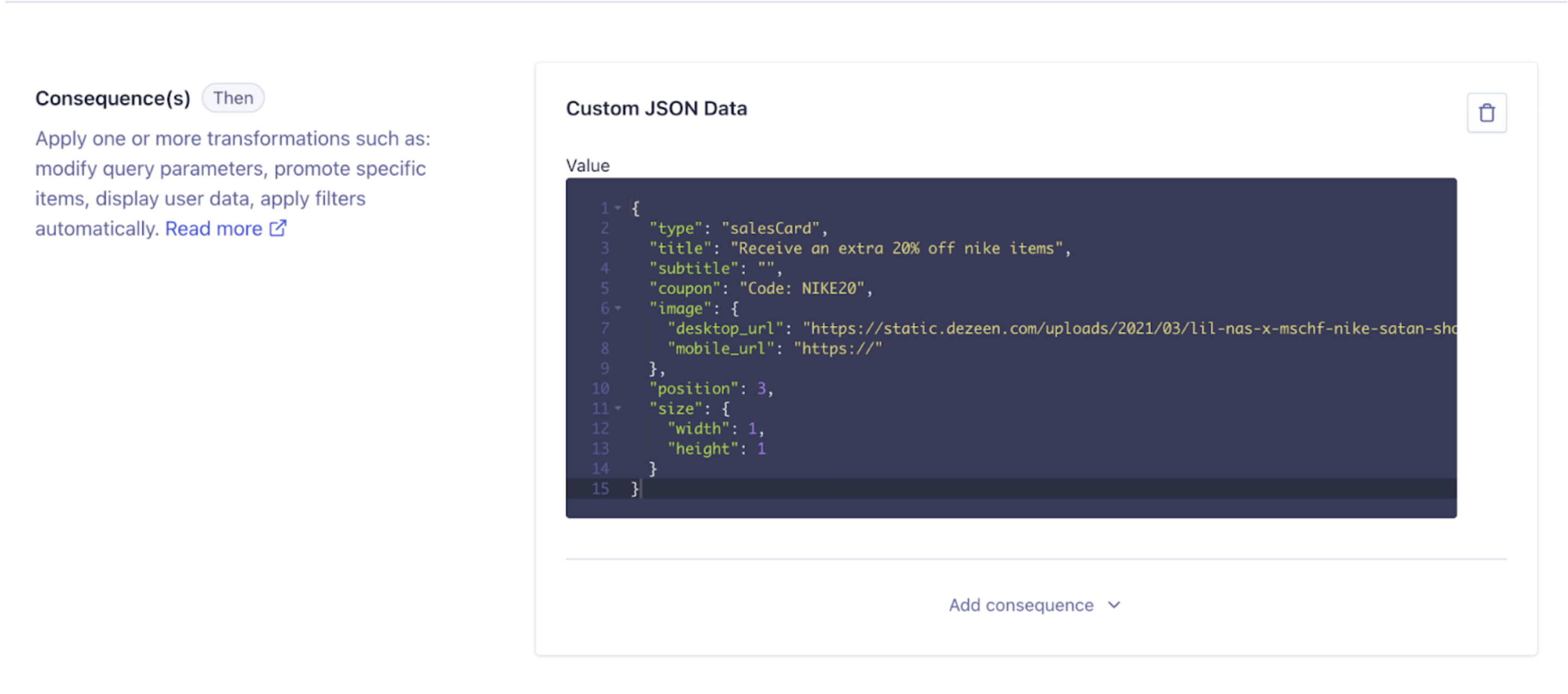This screenshot has width=1568, height=694.
Task: Click the "position": 3 line
Action: point(711,388)
